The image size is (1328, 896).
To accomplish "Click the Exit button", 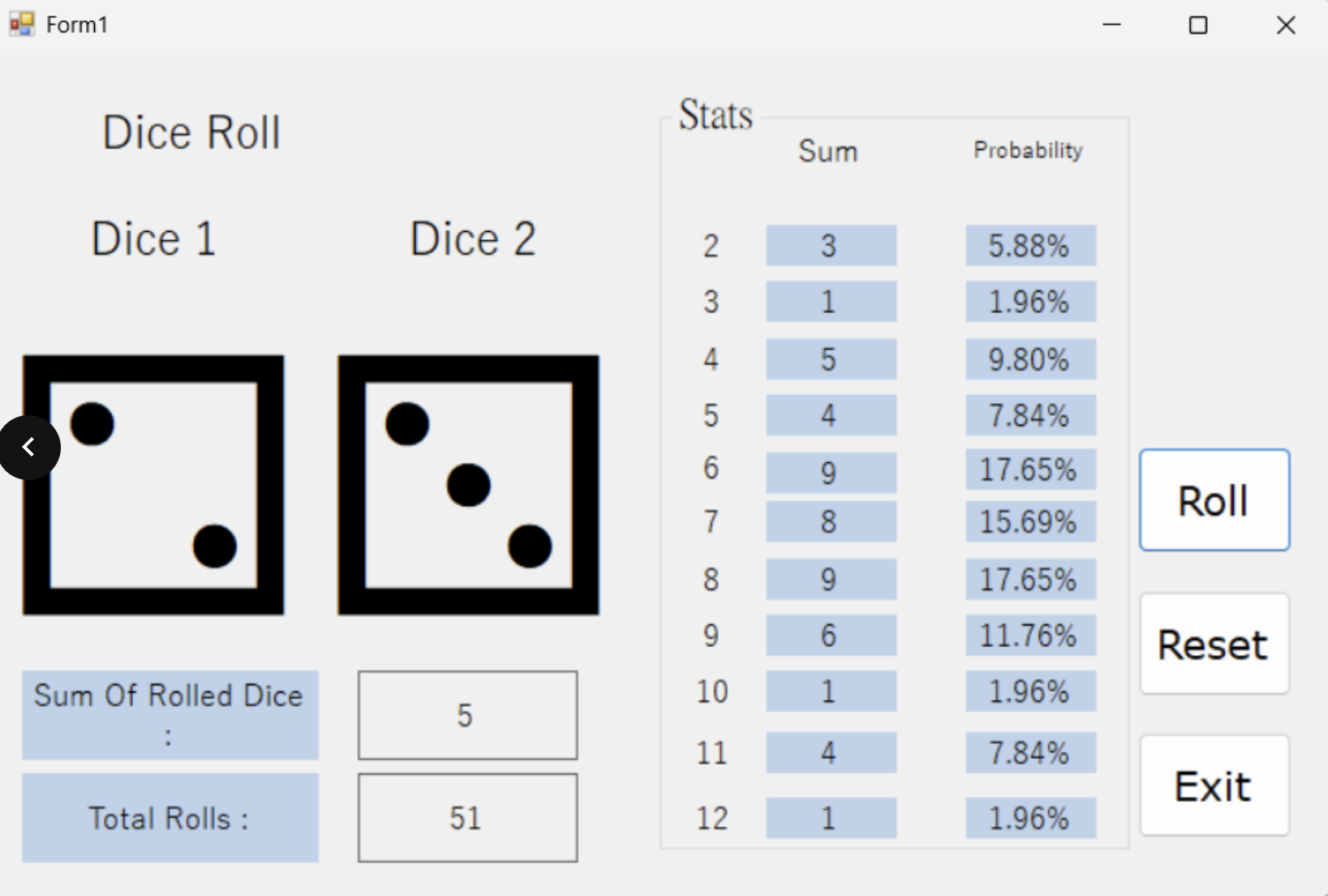I will click(1214, 786).
